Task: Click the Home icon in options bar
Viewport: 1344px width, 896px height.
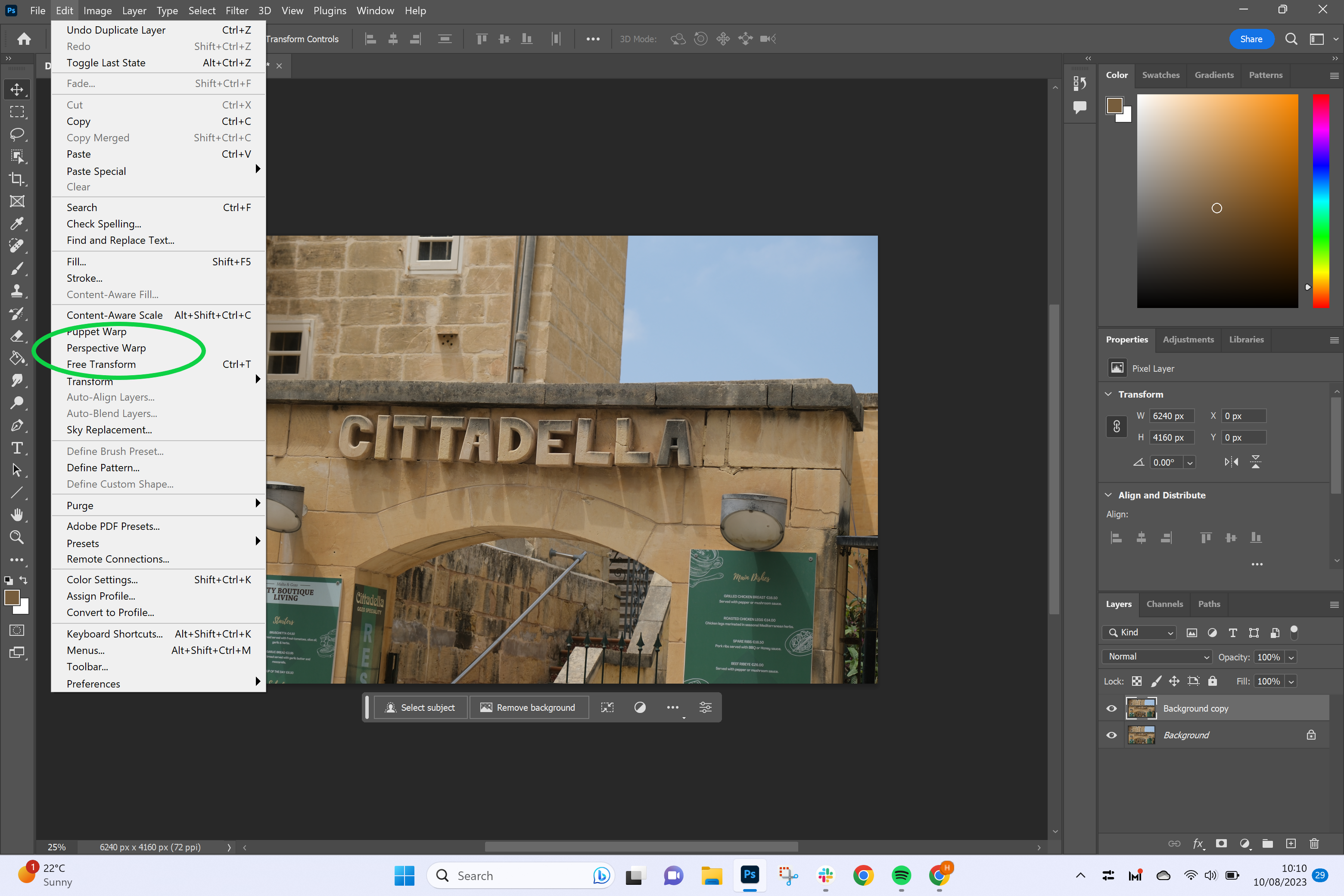Action: point(24,39)
